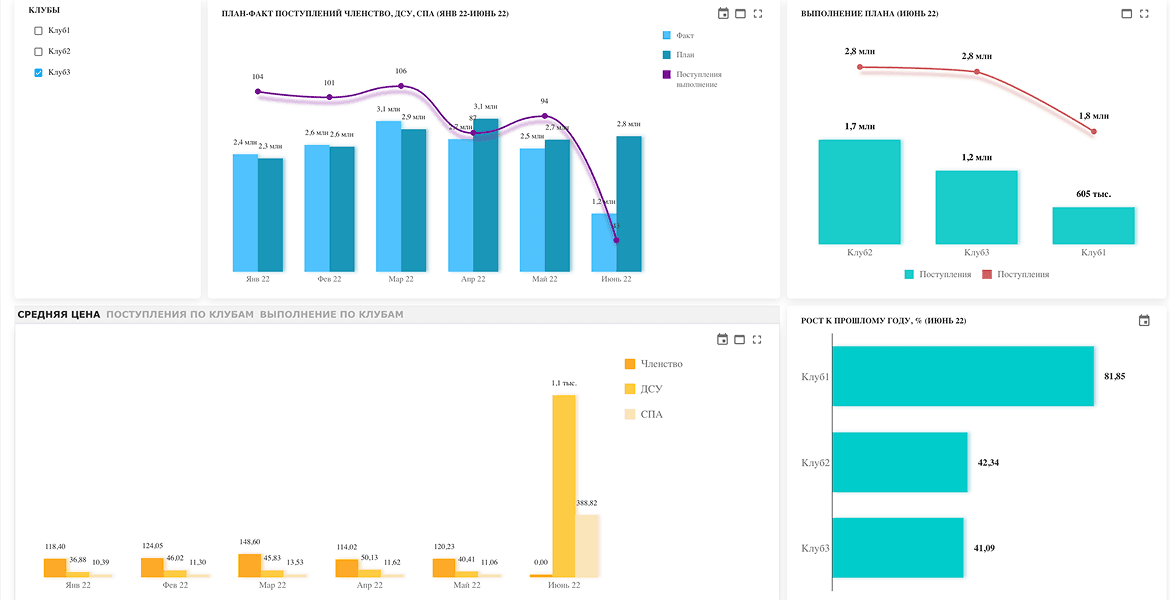Click window icon in Выполнение плана panel
Screen dimensions: 1170x600
click(x=1127, y=13)
